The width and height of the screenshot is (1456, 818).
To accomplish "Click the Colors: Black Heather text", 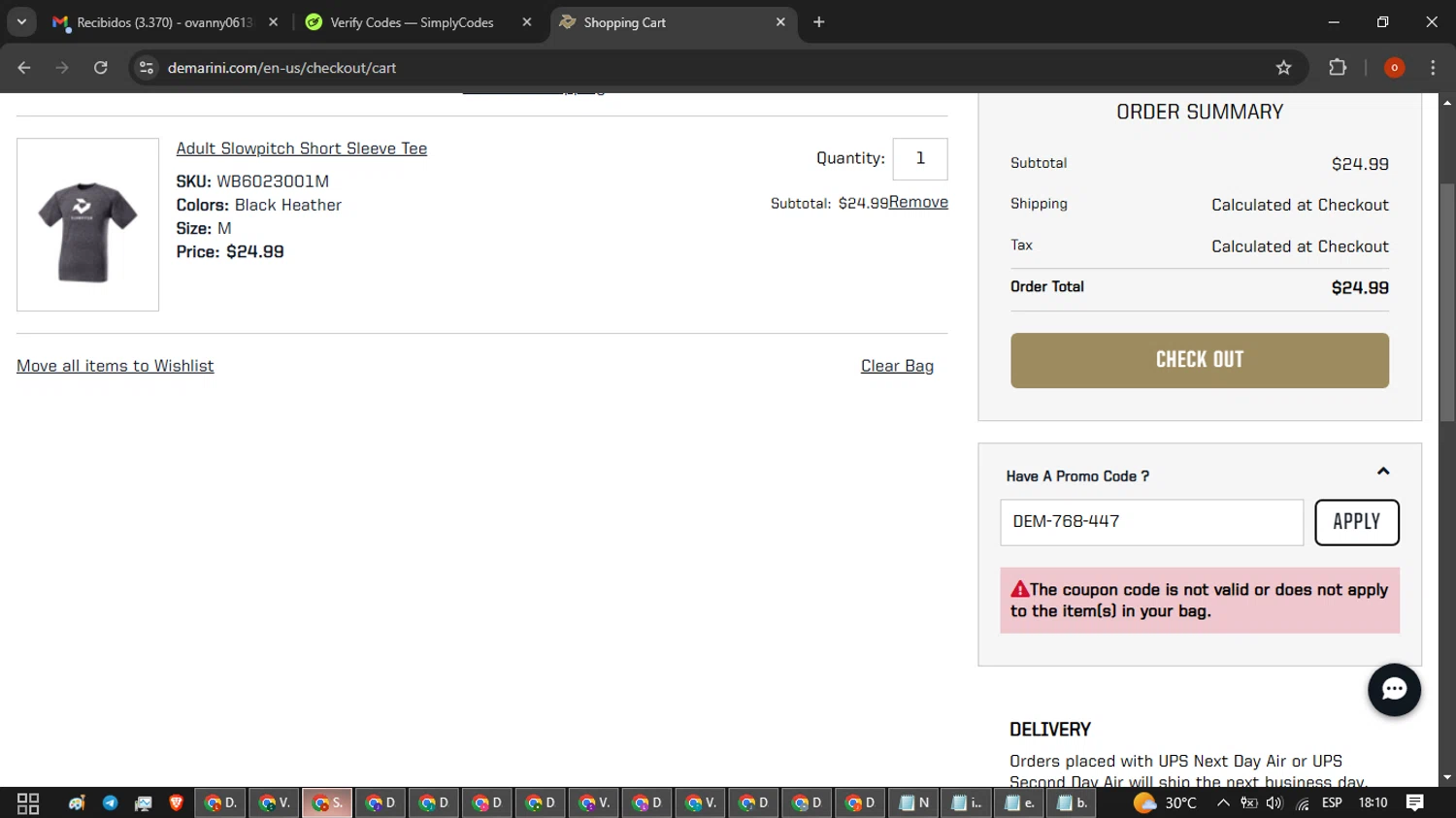I will coord(259,206).
